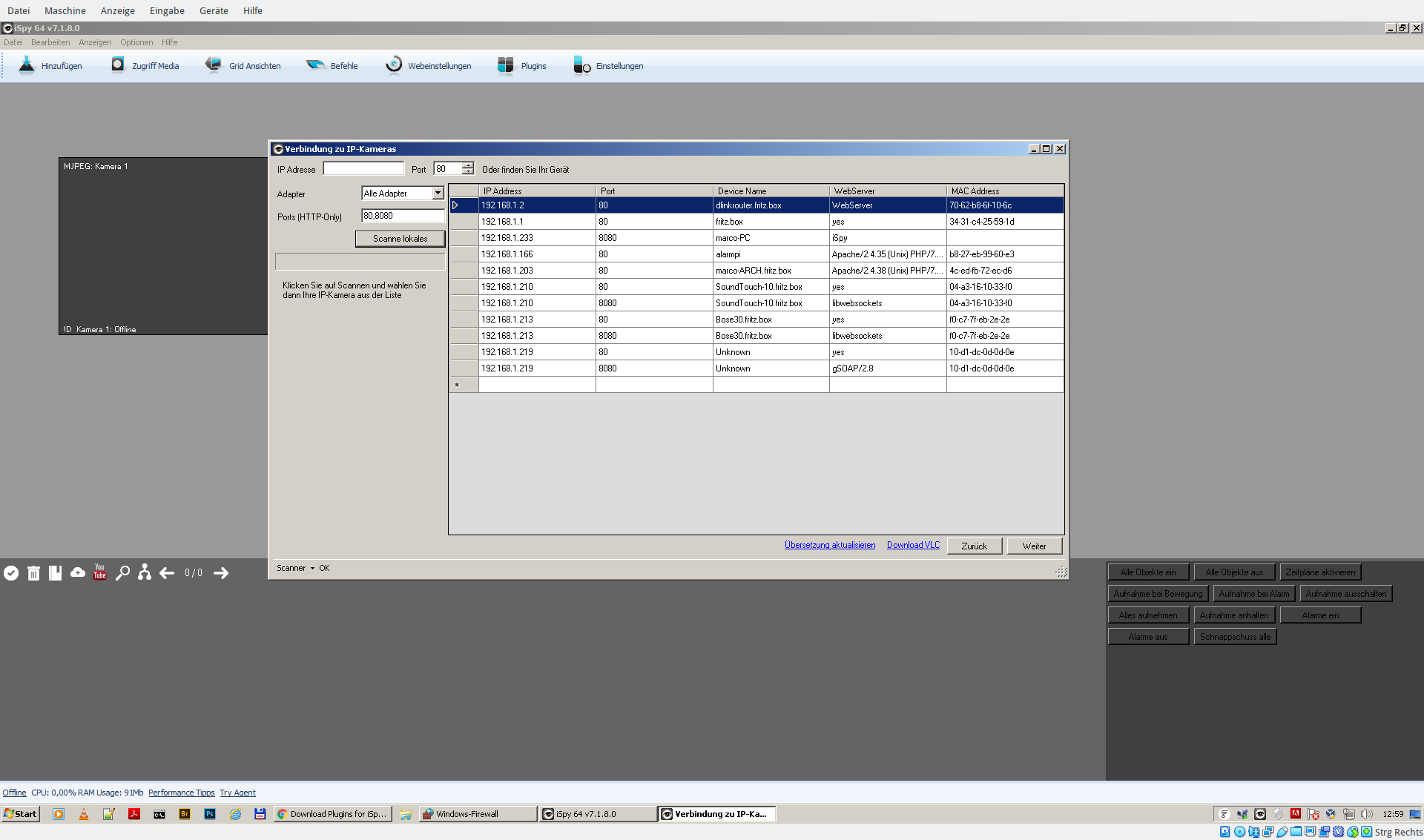Click the cloud upload icon
Viewport: 1424px width, 840px height.
[78, 572]
